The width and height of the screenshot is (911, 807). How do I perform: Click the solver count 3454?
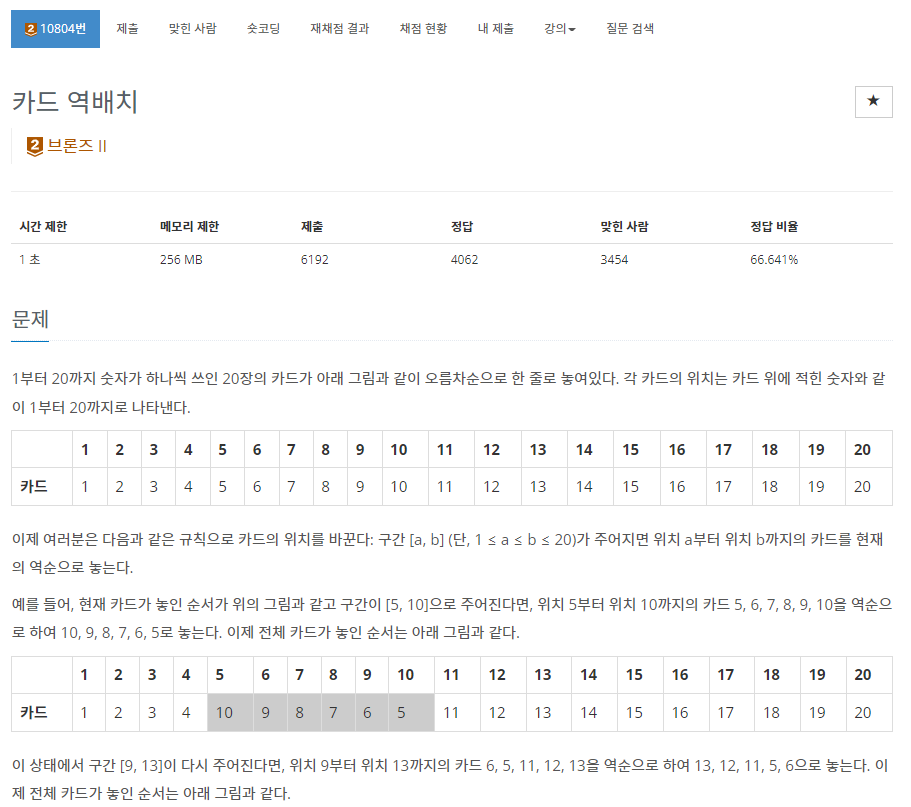pyautogui.click(x=614, y=260)
